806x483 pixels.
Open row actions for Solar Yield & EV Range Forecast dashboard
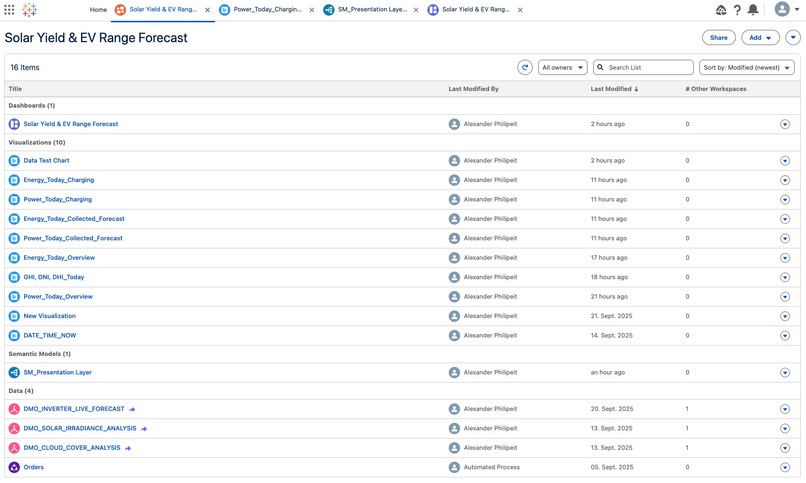(785, 124)
